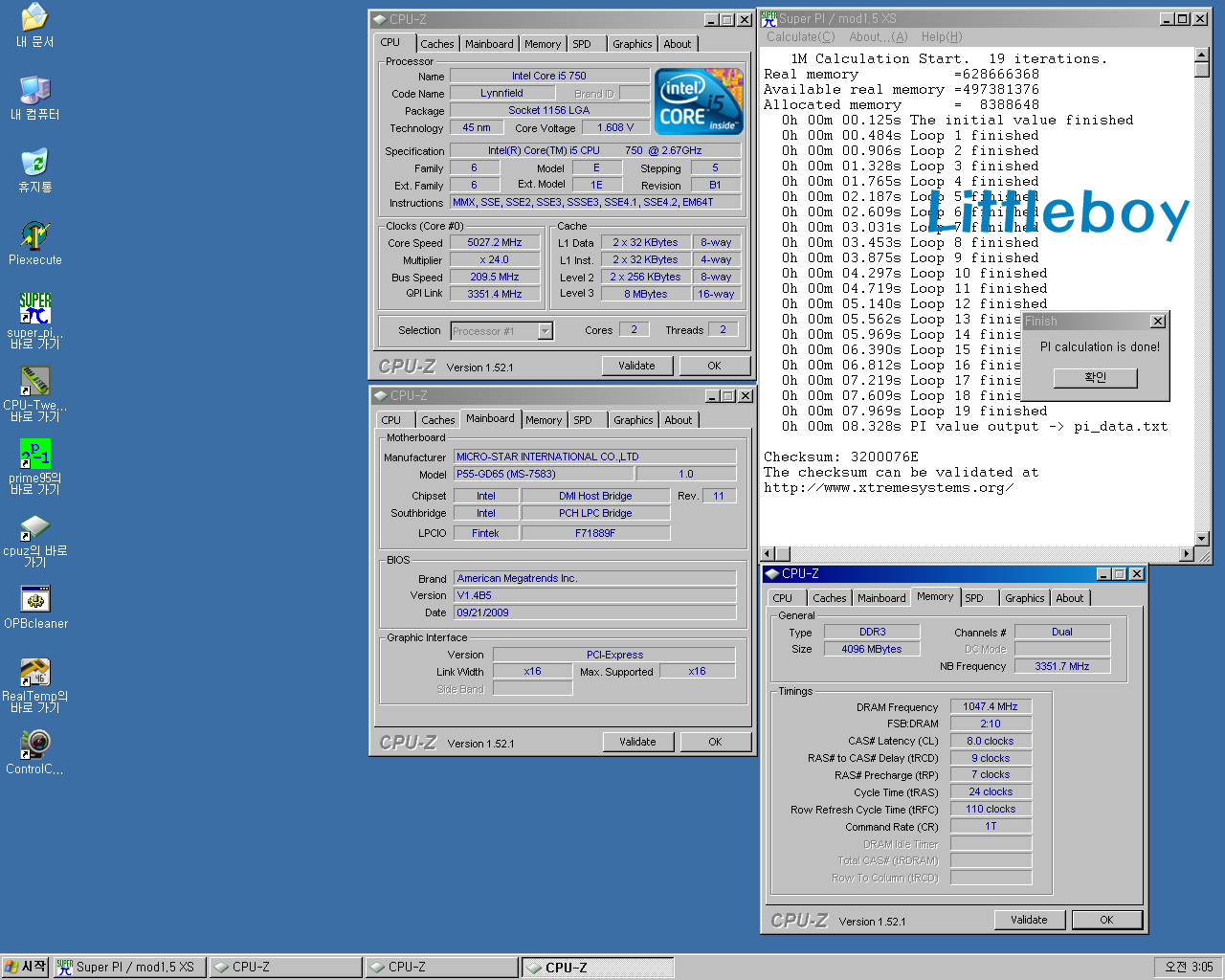
Task: Select the third CPU-Z taskbar button
Action: click(x=597, y=967)
